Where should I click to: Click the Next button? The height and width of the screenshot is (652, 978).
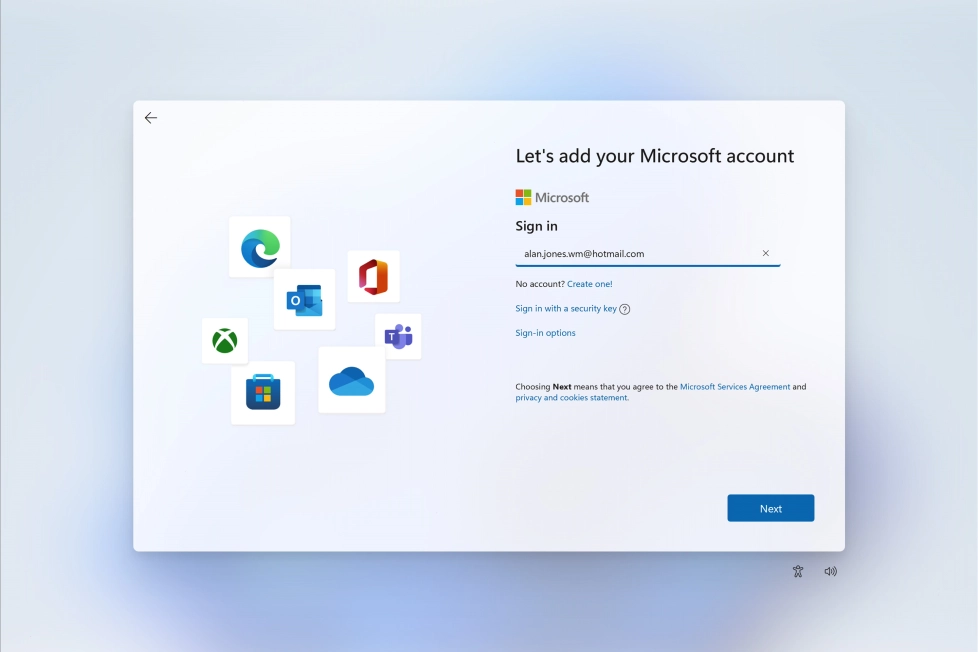pos(770,508)
